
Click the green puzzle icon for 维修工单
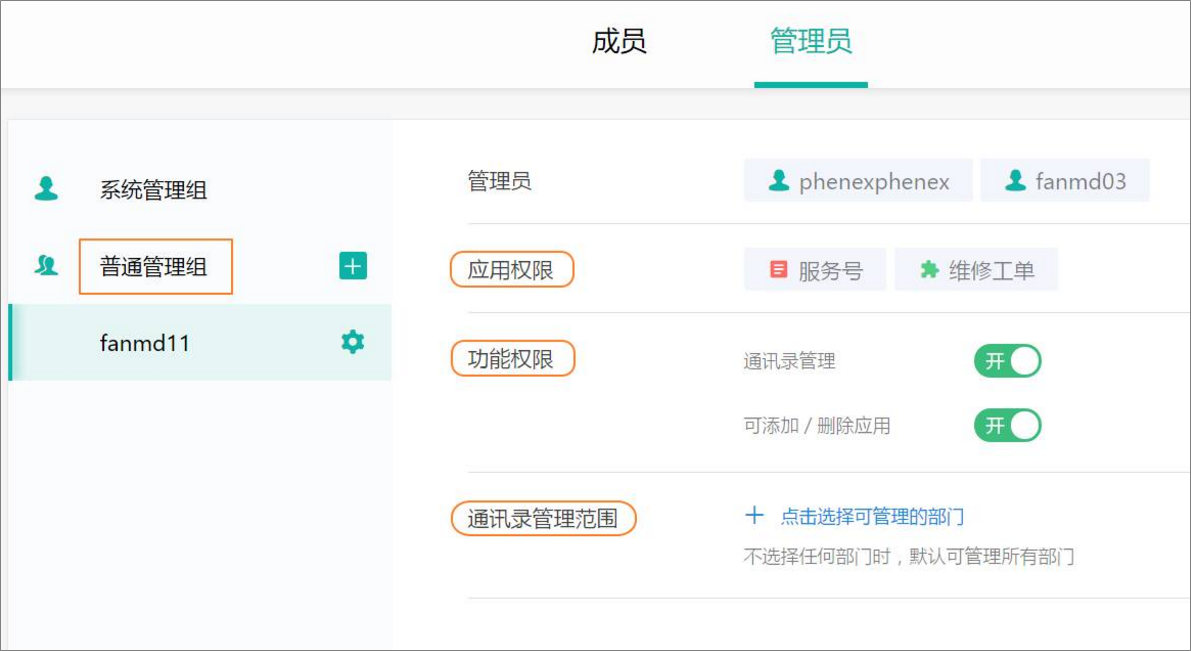click(x=929, y=270)
